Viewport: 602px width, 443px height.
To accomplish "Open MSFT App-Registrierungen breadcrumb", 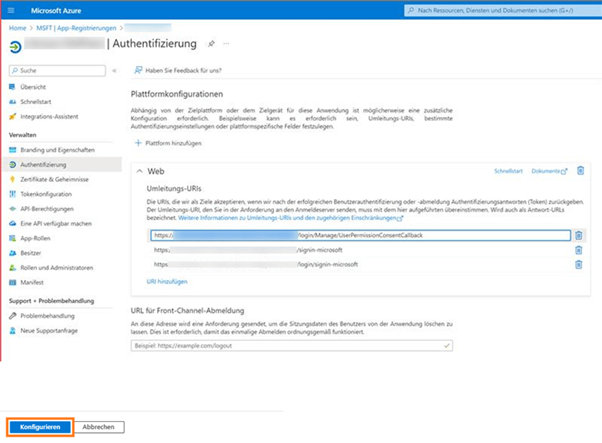I will [x=76, y=28].
